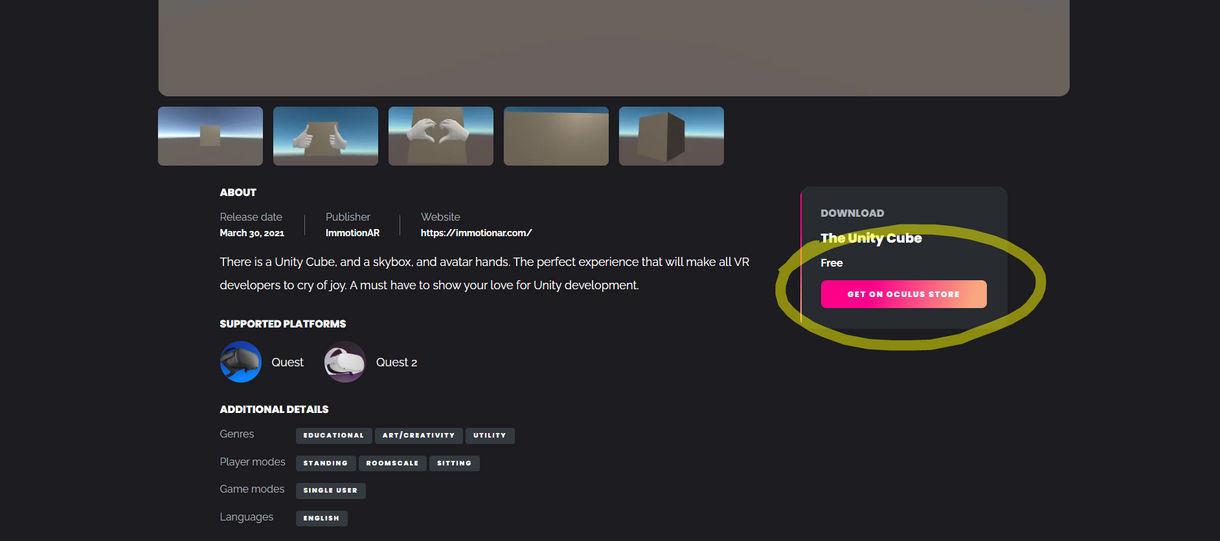
Task: Click the Download heading in side card
Action: pyautogui.click(x=852, y=213)
